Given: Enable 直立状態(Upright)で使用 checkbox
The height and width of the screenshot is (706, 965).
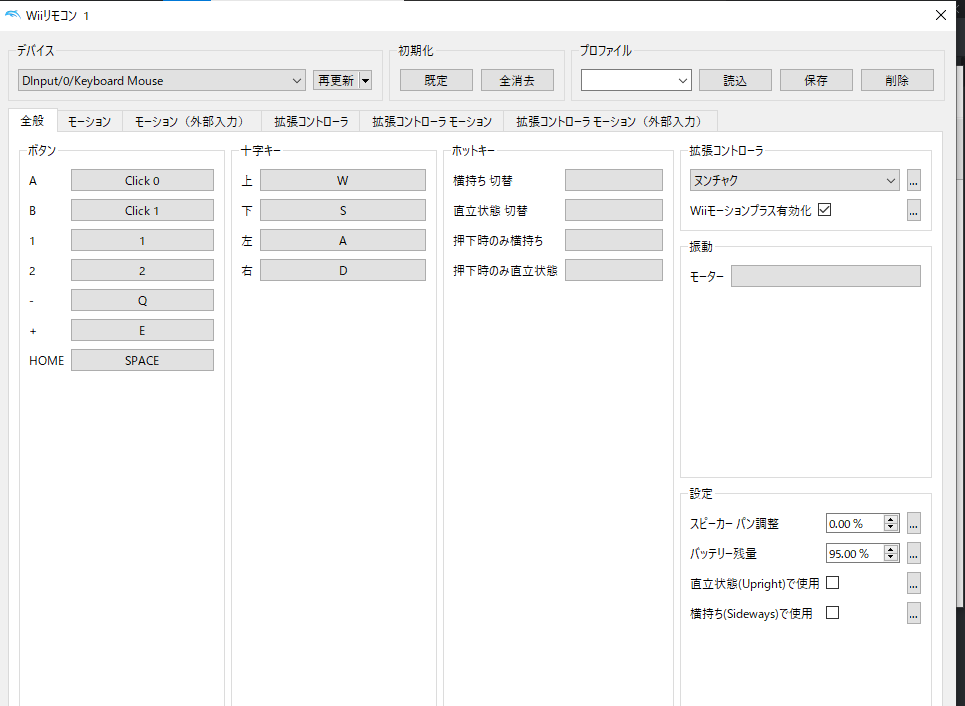Looking at the screenshot, I should point(832,583).
